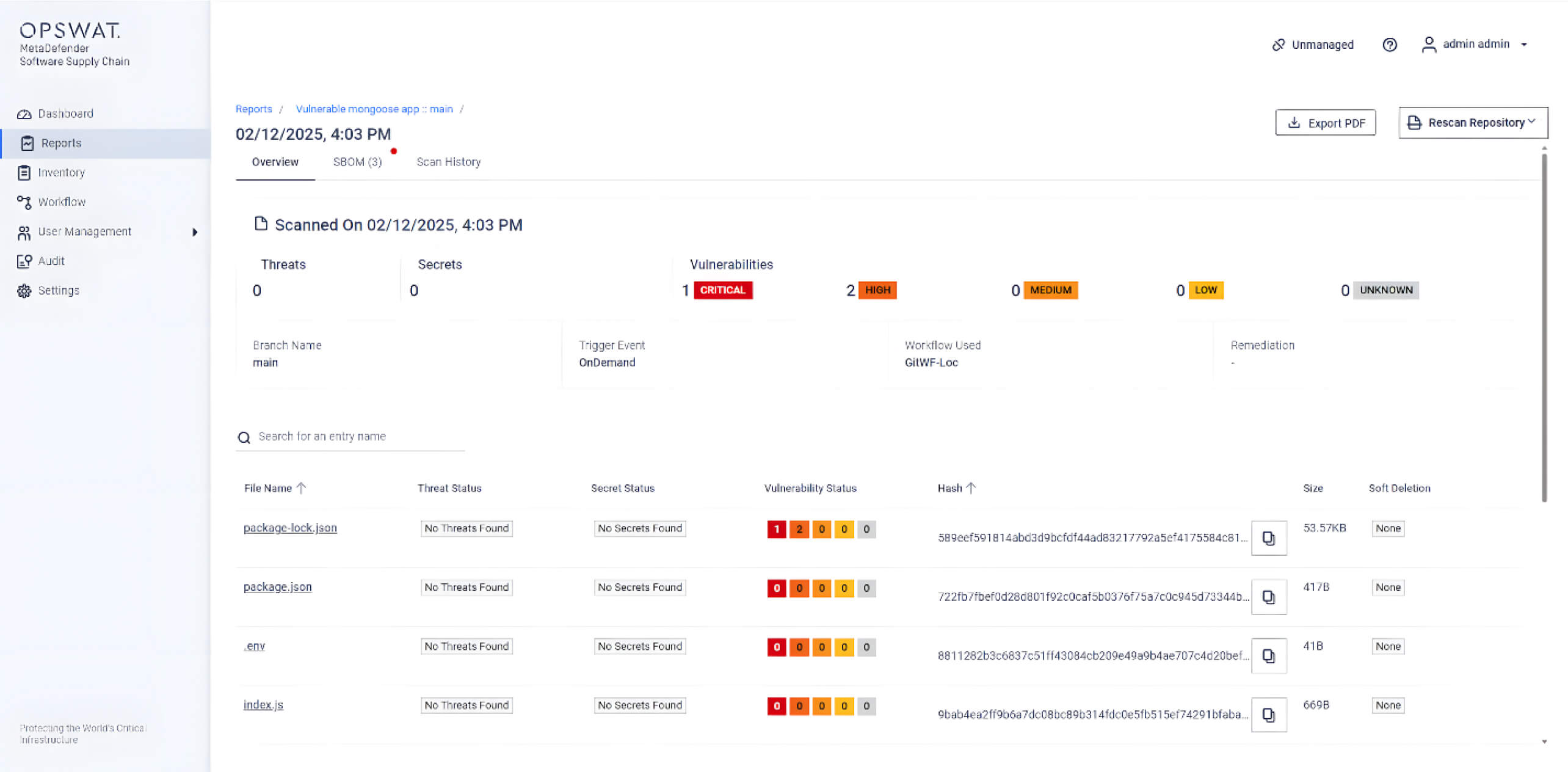
Task: Open Settings from the sidebar
Action: tap(58, 291)
